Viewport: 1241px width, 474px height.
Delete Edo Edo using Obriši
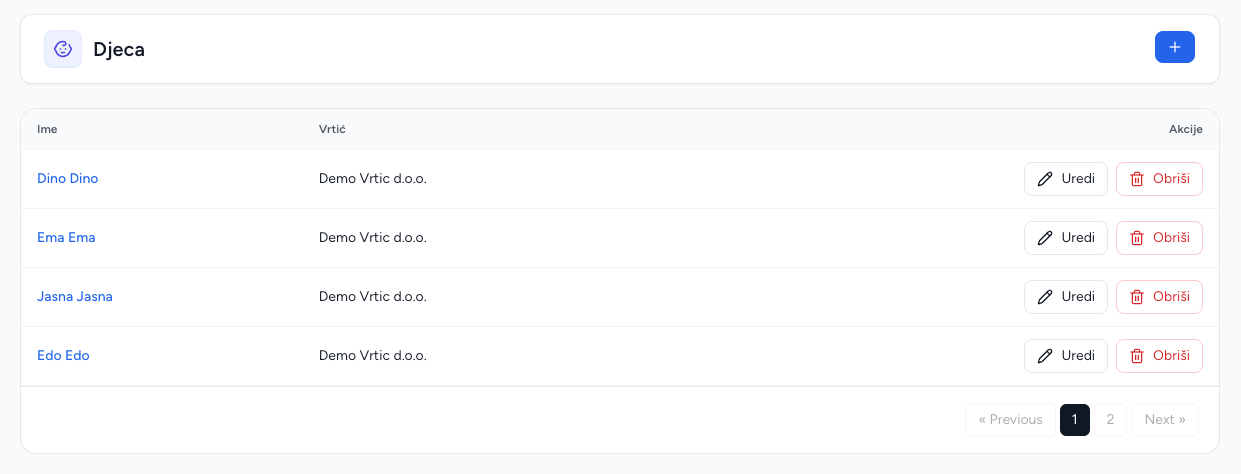coord(1159,356)
